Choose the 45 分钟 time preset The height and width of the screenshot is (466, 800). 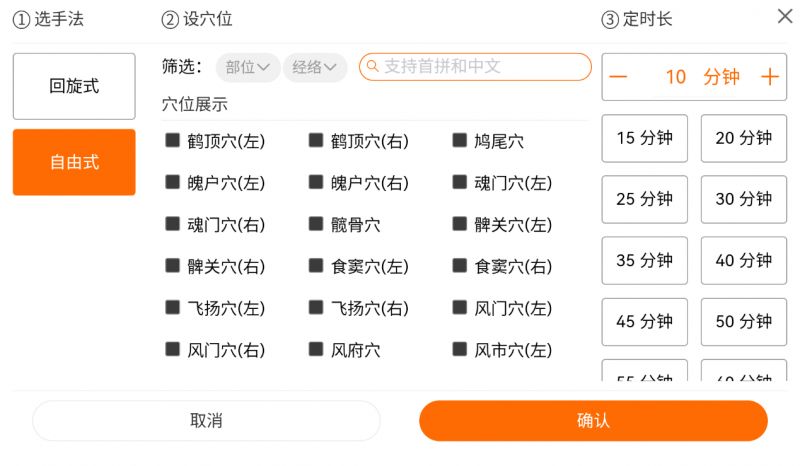(x=644, y=322)
